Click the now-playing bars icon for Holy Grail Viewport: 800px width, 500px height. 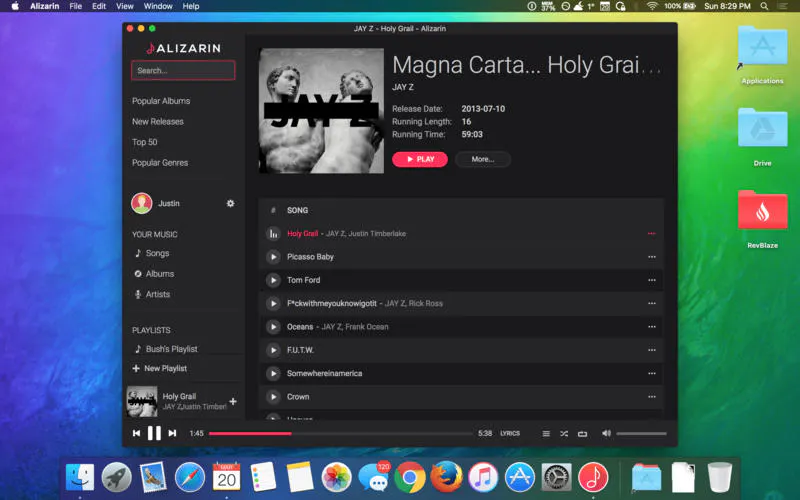273,234
